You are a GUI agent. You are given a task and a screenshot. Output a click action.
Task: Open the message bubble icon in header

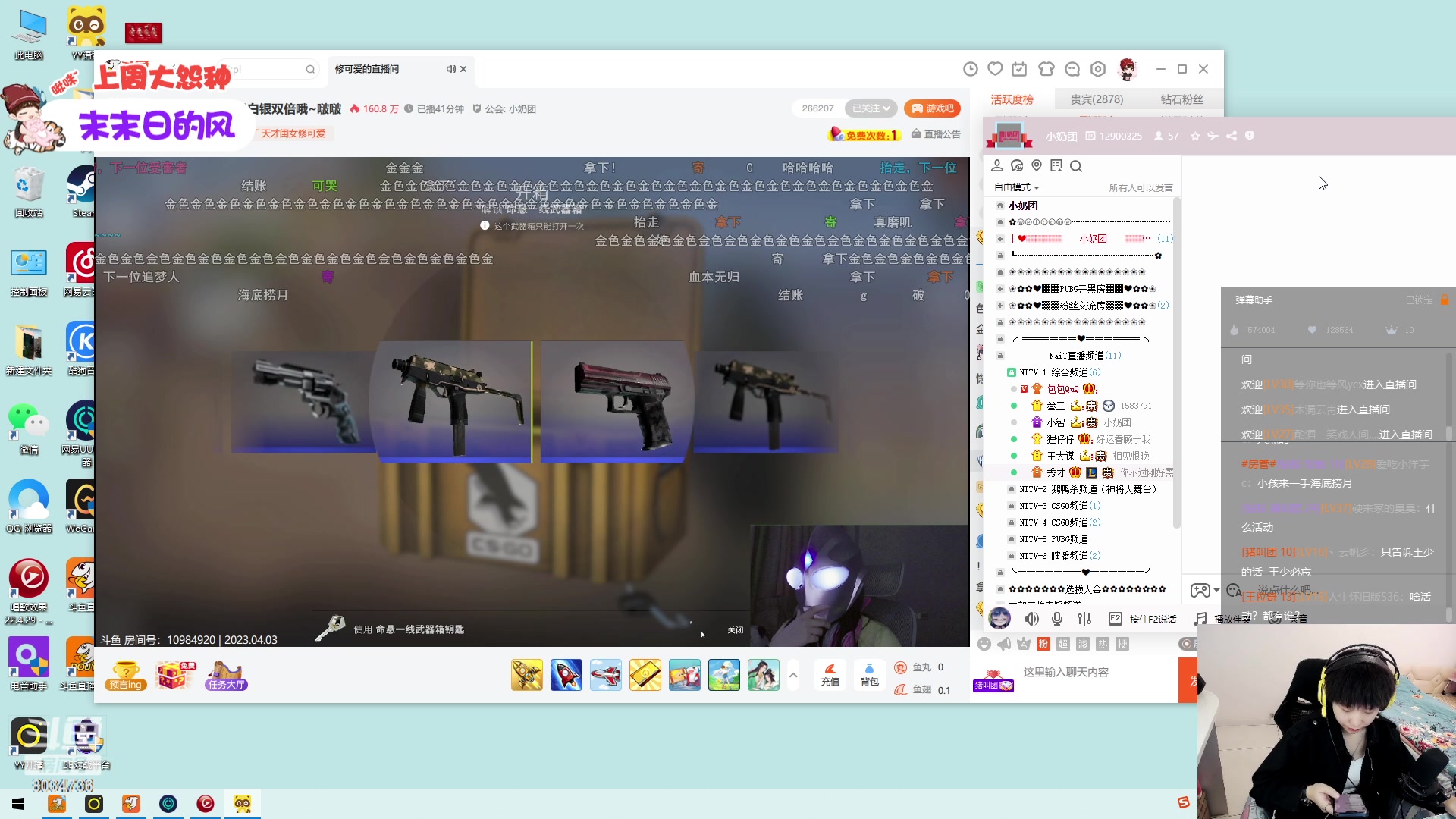click(1072, 69)
